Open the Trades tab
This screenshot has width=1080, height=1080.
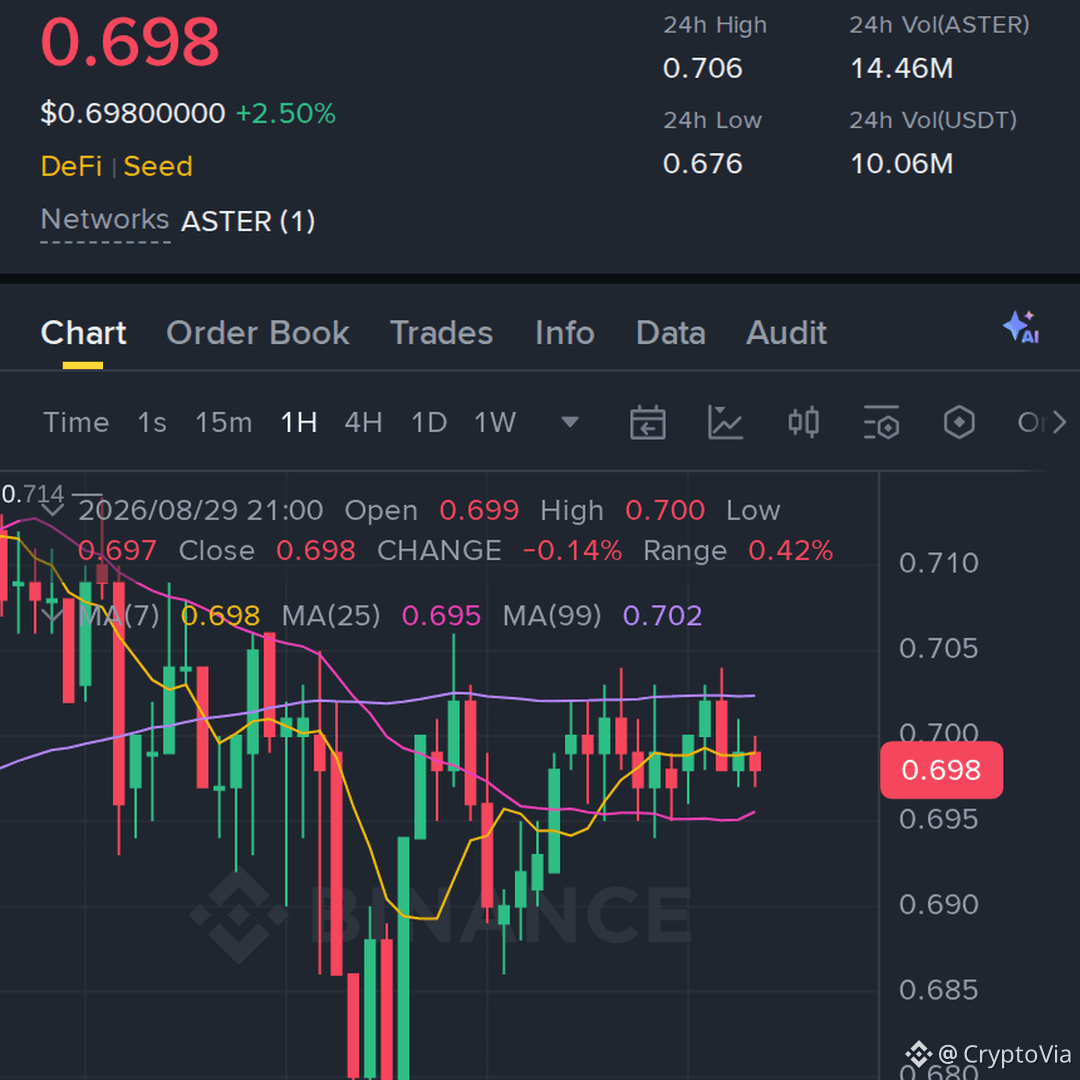[x=442, y=333]
